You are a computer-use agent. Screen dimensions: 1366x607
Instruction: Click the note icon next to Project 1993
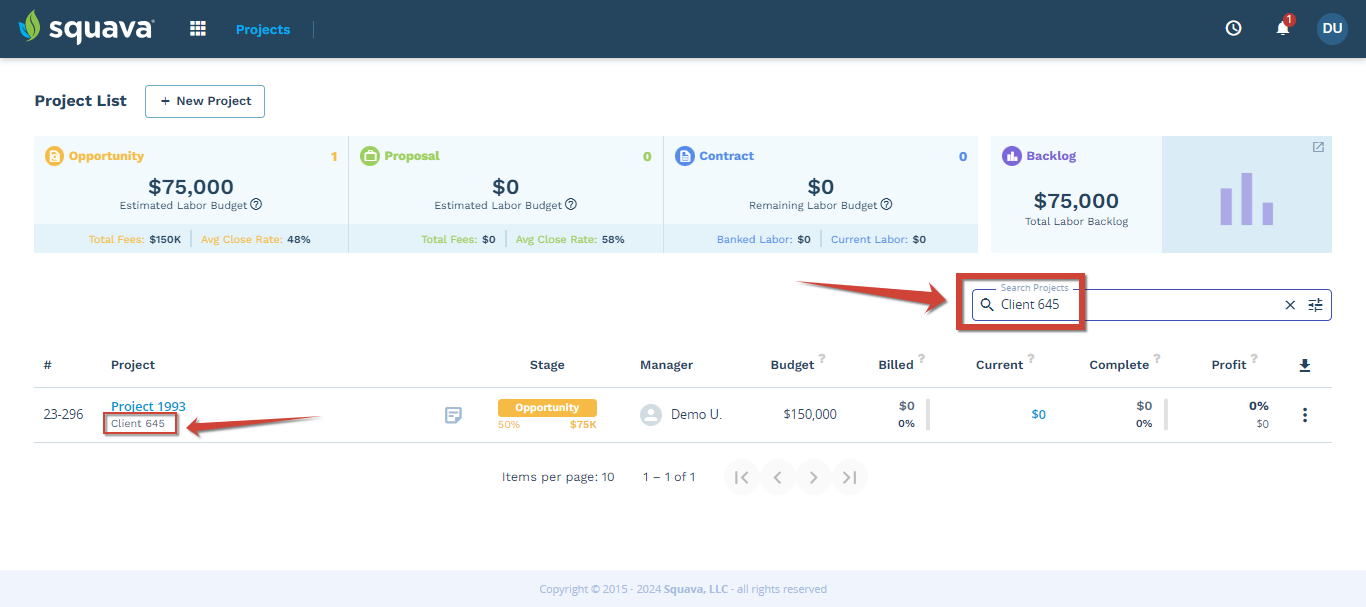pyautogui.click(x=453, y=414)
